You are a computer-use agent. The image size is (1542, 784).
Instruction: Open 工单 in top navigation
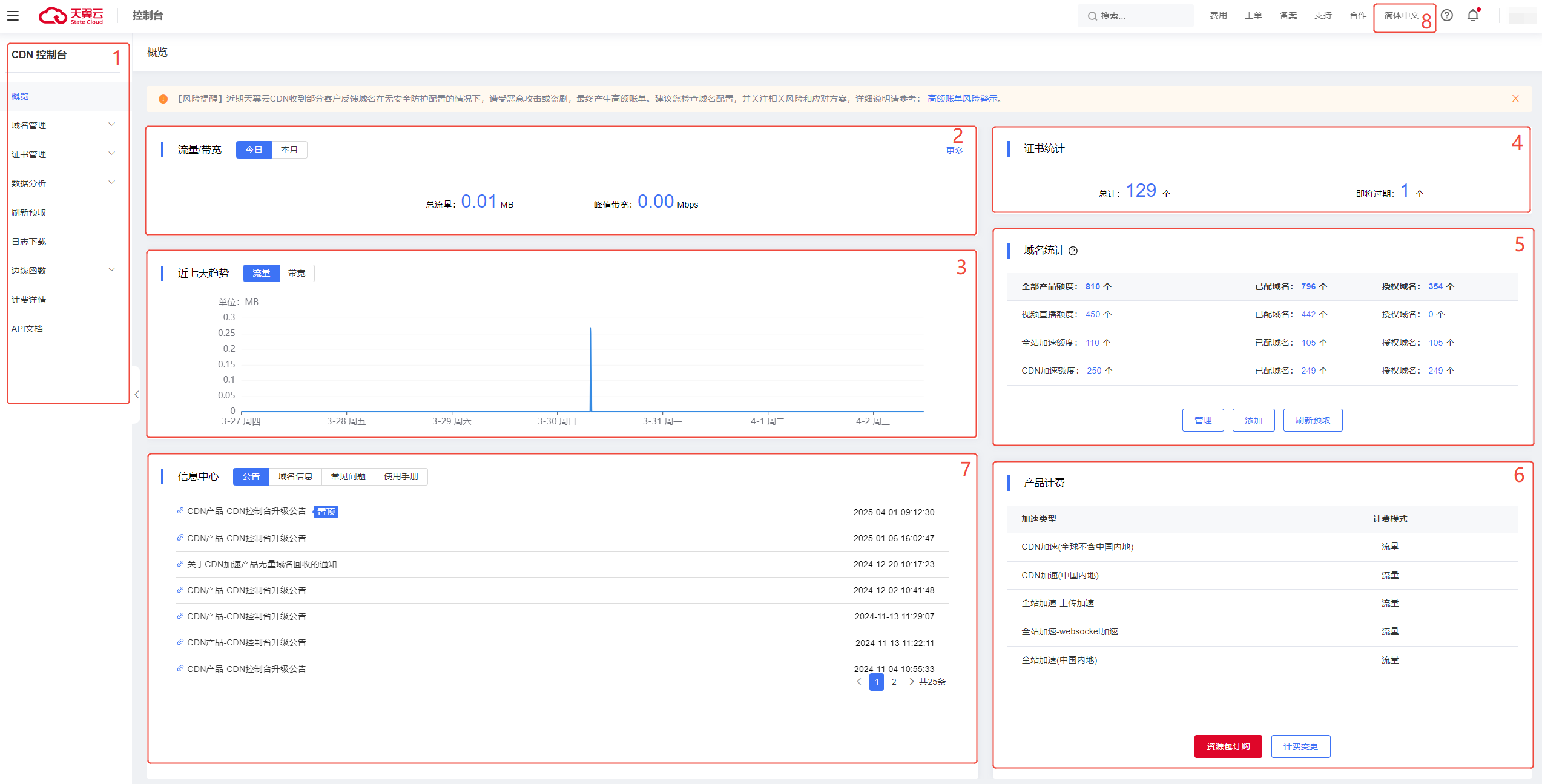[1253, 16]
